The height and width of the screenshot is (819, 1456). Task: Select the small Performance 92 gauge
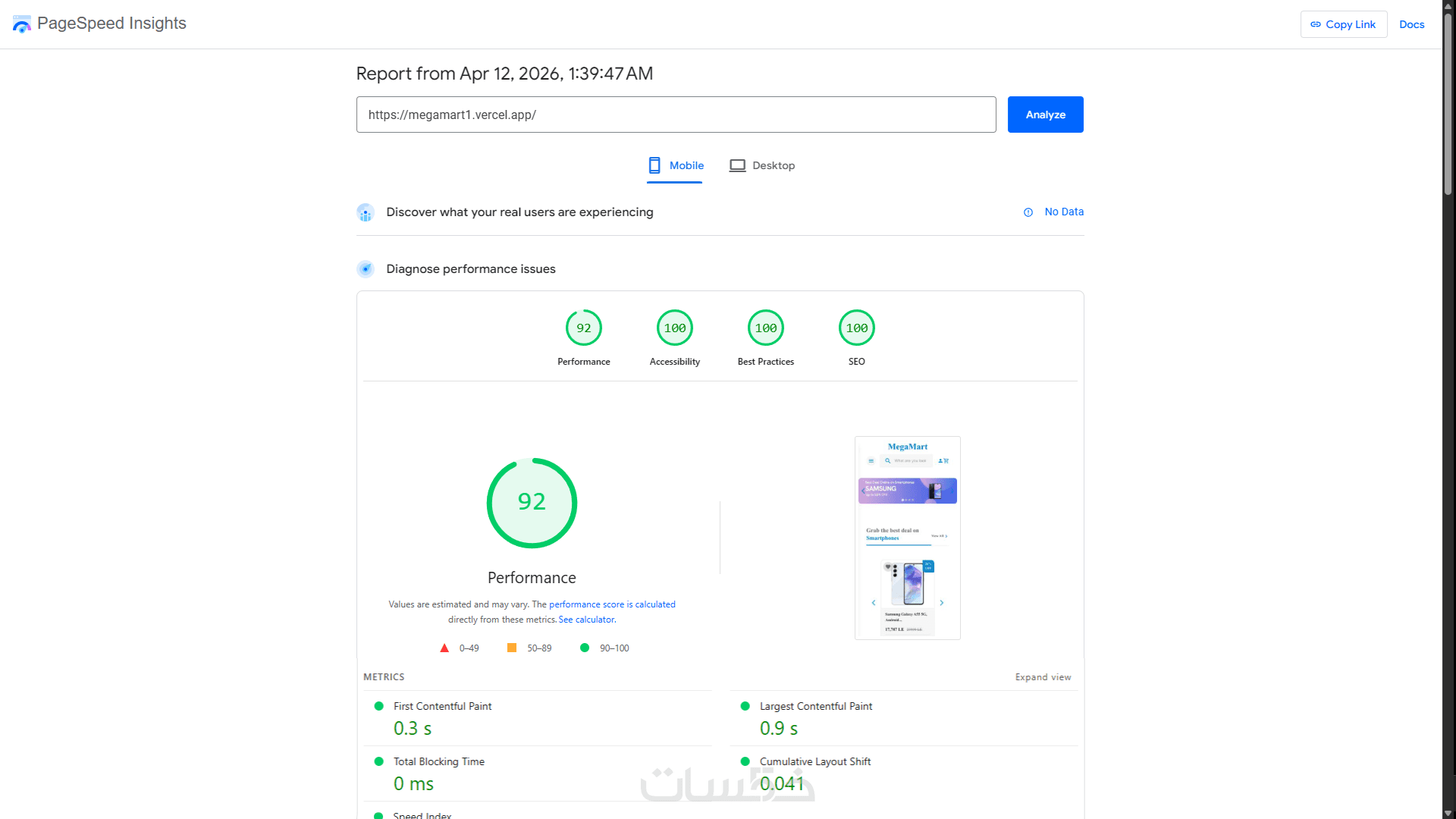pos(584,328)
